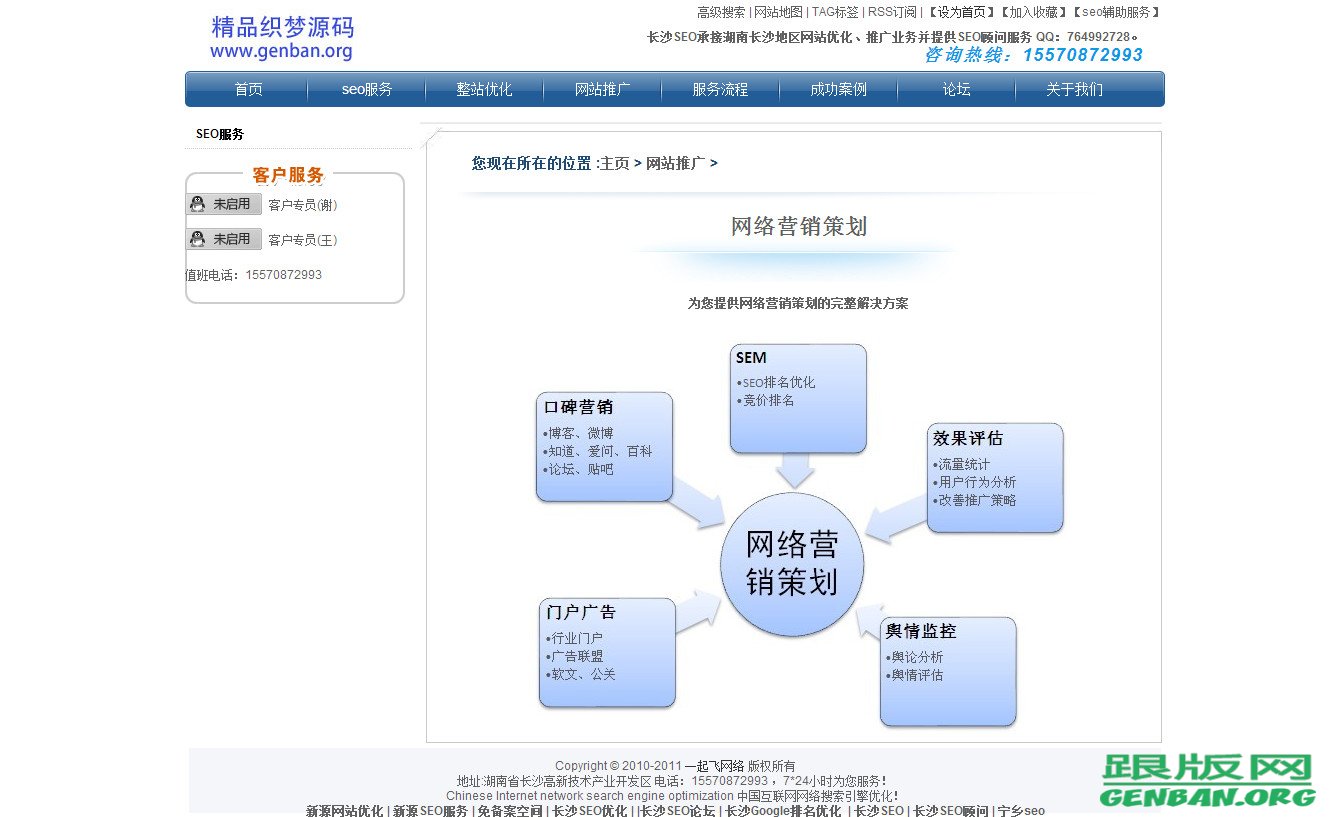Image resolution: width=1330 pixels, height=817 pixels.
Task: Click the QQ penguin icon for 客户专员(王)
Action: 197,238
